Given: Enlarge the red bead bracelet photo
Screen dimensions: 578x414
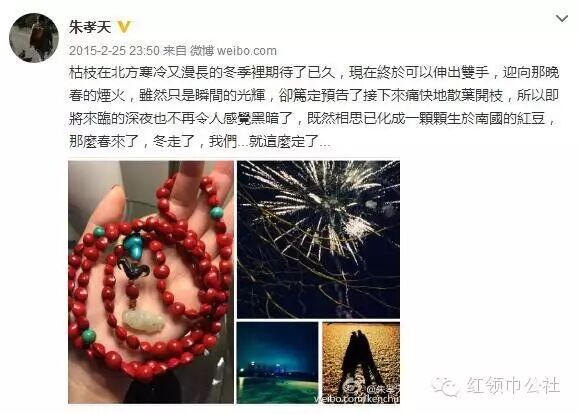Looking at the screenshot, I should coord(151,282).
